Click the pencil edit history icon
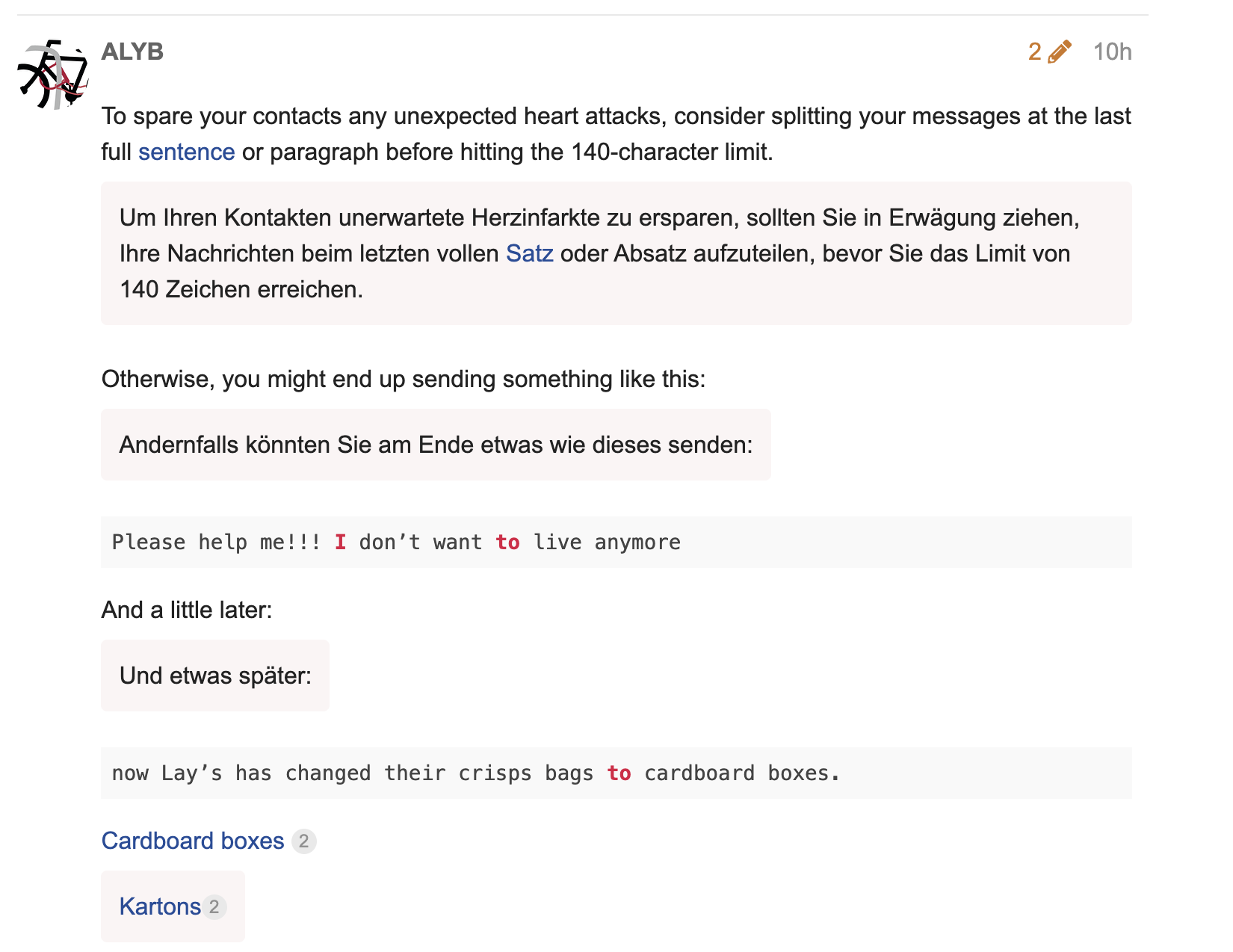Screen dimensions: 1233x952 tap(1059, 52)
